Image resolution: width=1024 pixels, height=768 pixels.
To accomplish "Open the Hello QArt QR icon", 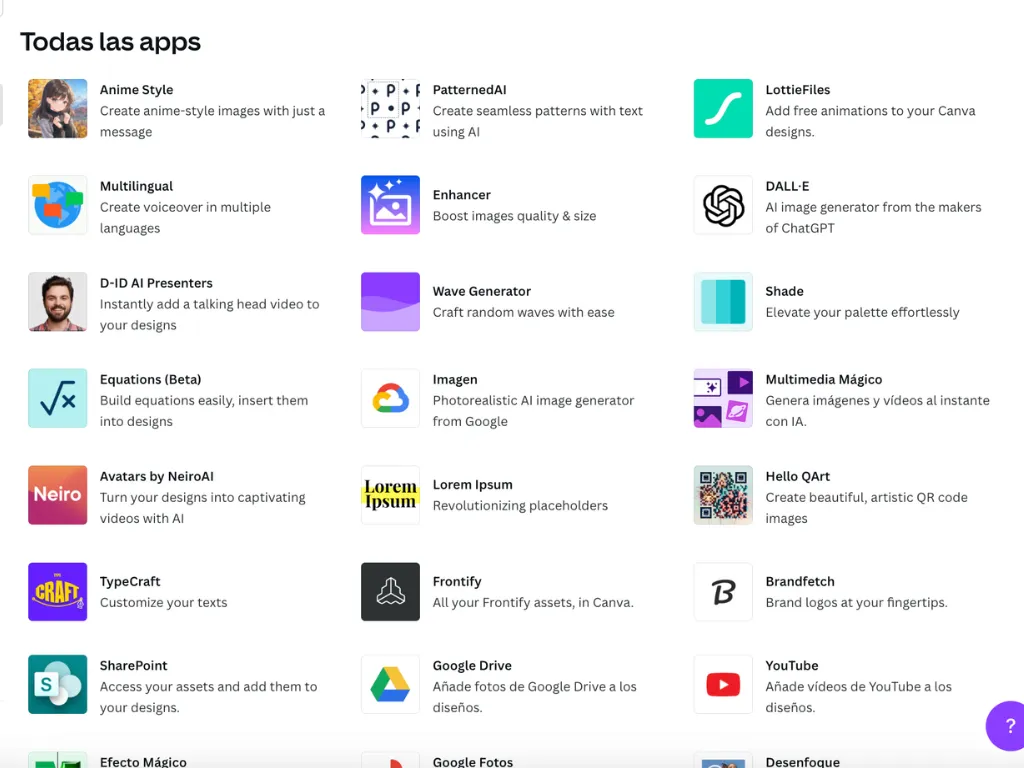I will 723,495.
